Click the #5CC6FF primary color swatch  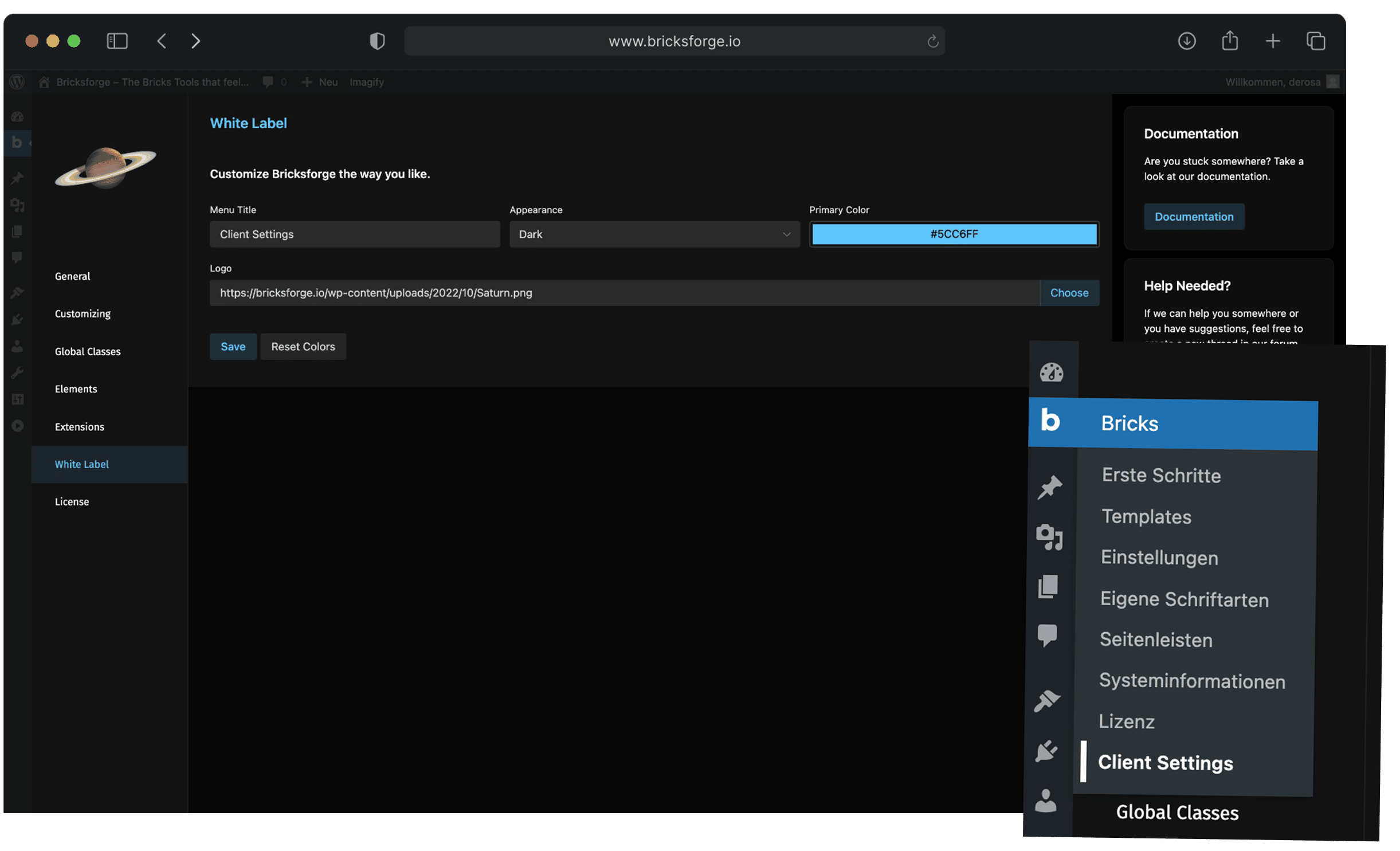click(x=953, y=234)
